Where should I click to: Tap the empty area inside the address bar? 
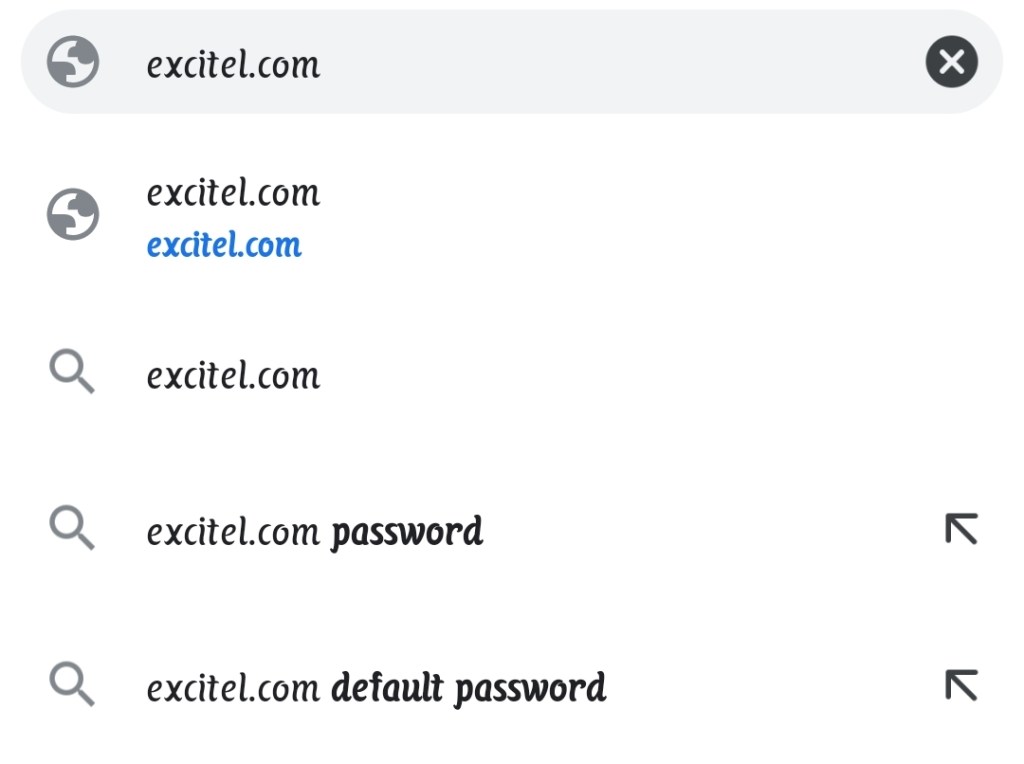[620, 62]
